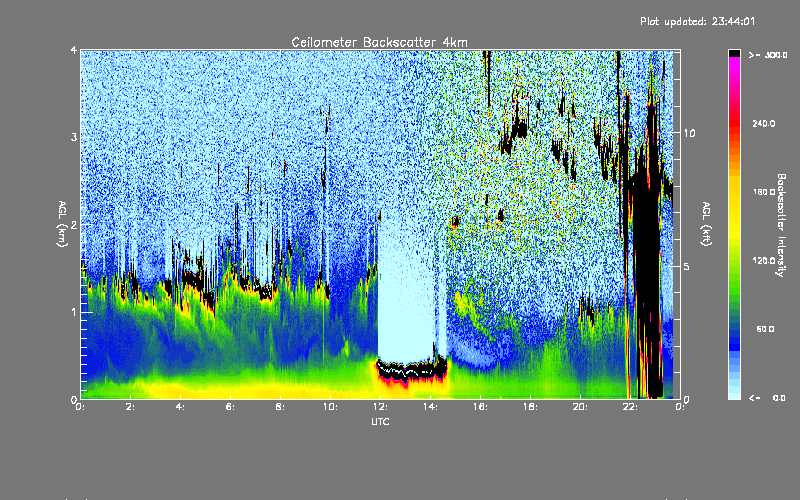Click the "6:" UTC tick label
800x500 pixels.
[x=230, y=407]
